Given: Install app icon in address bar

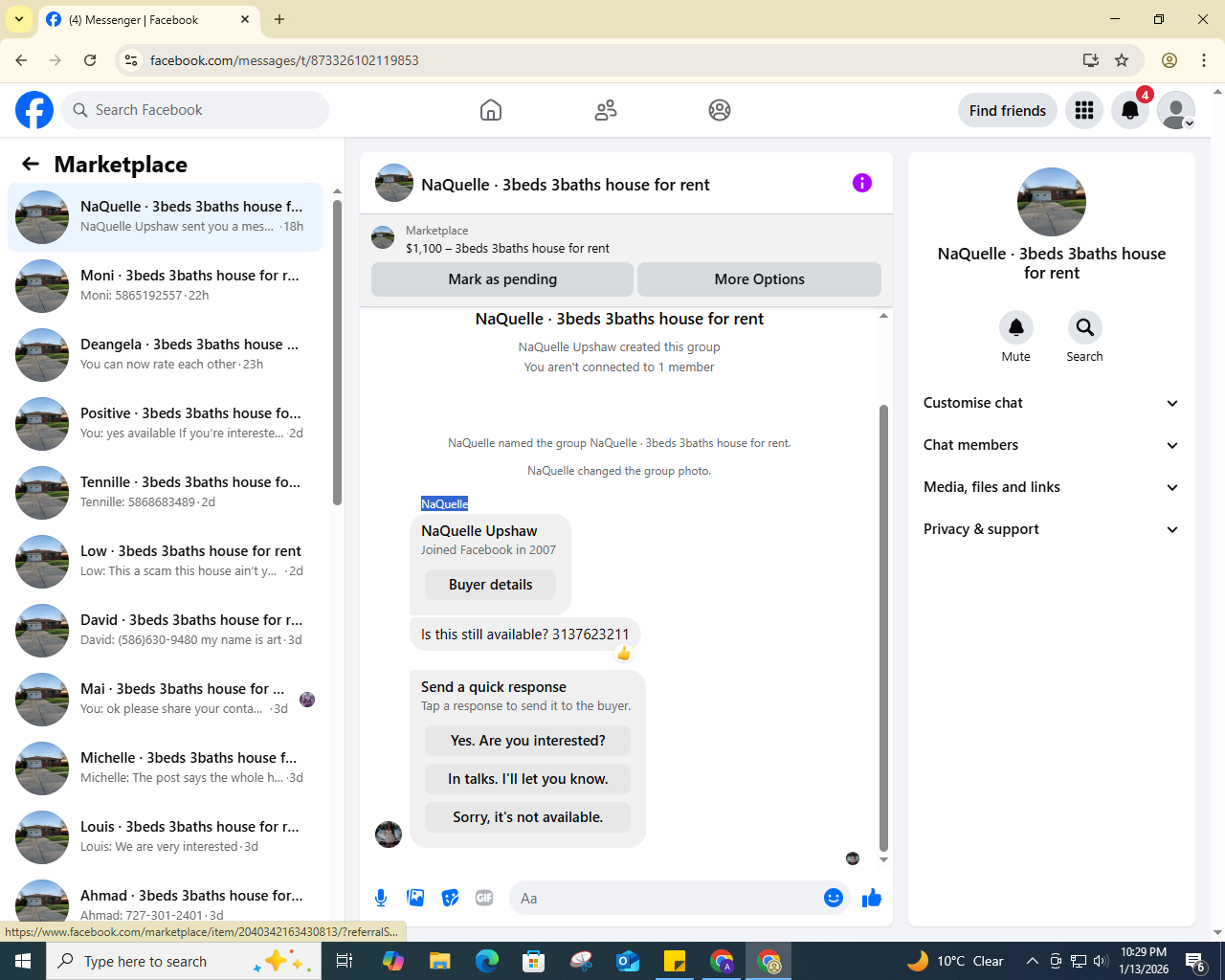Looking at the screenshot, I should click(x=1091, y=60).
